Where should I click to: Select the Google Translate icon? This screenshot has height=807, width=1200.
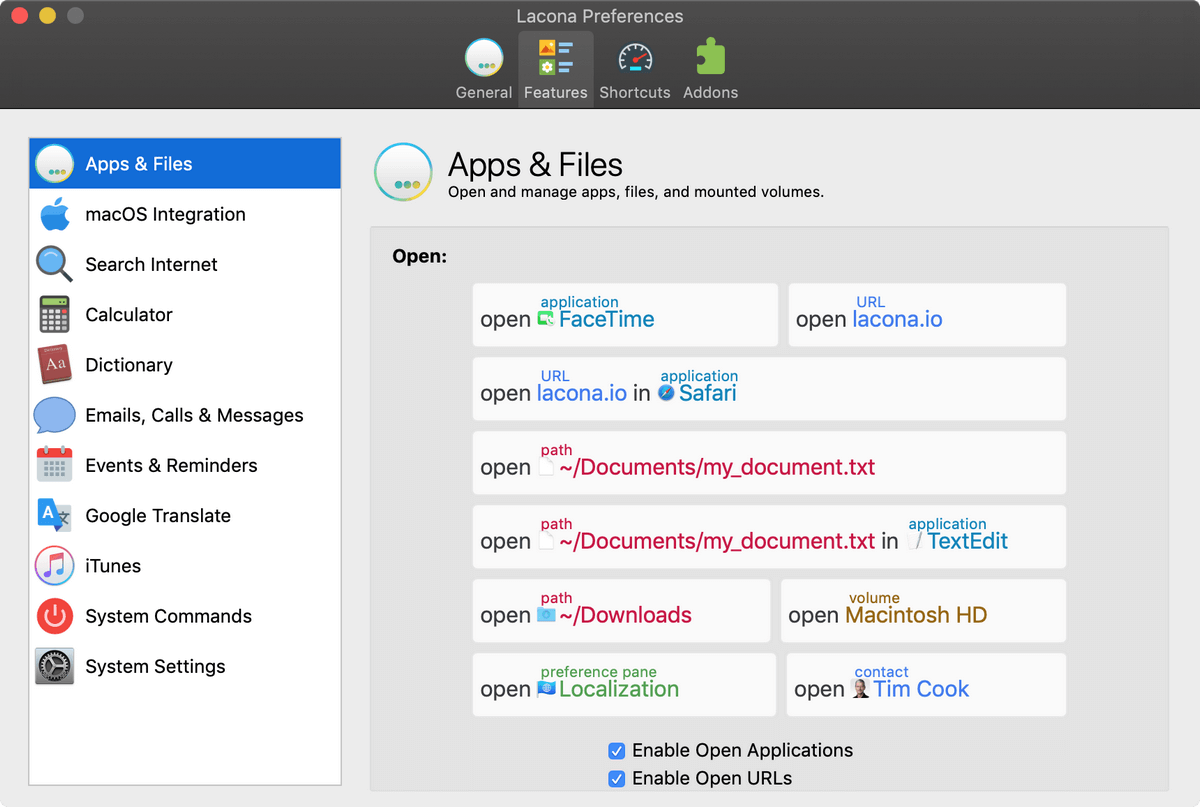[54, 516]
